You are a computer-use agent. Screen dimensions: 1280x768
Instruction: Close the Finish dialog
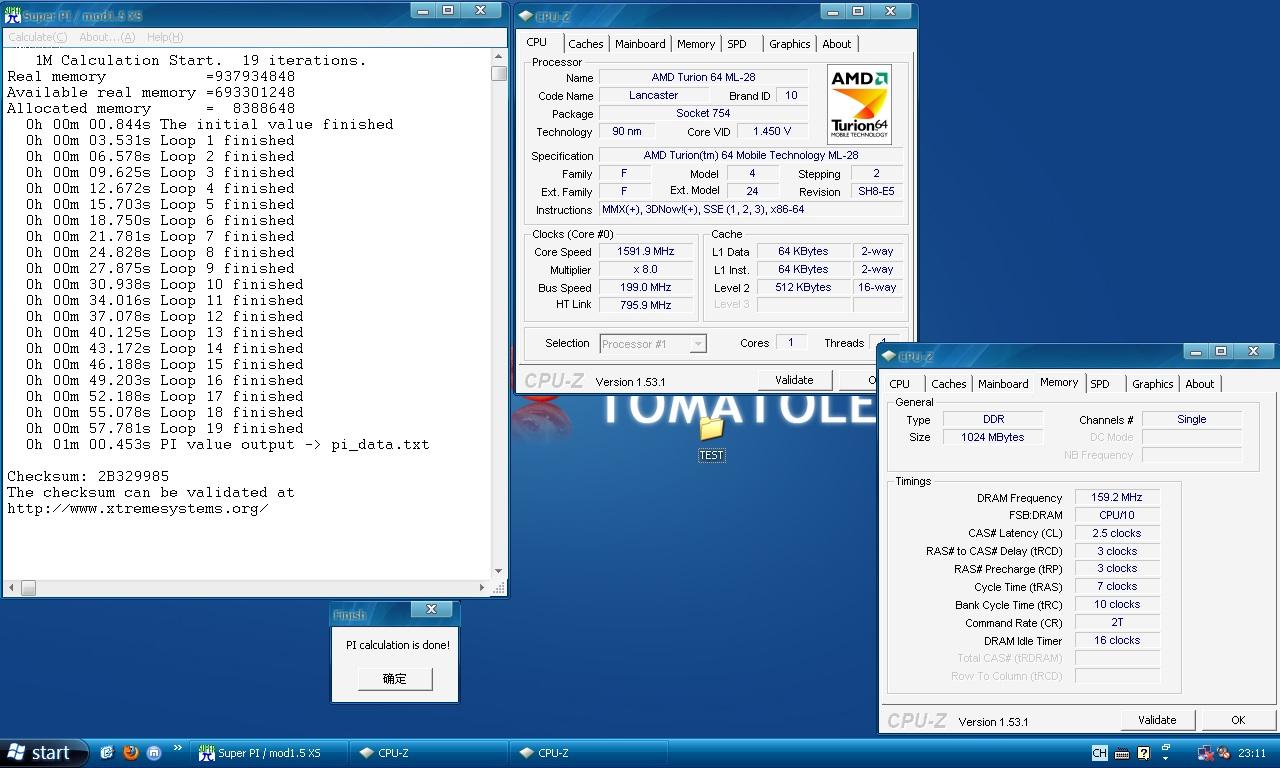coord(431,609)
